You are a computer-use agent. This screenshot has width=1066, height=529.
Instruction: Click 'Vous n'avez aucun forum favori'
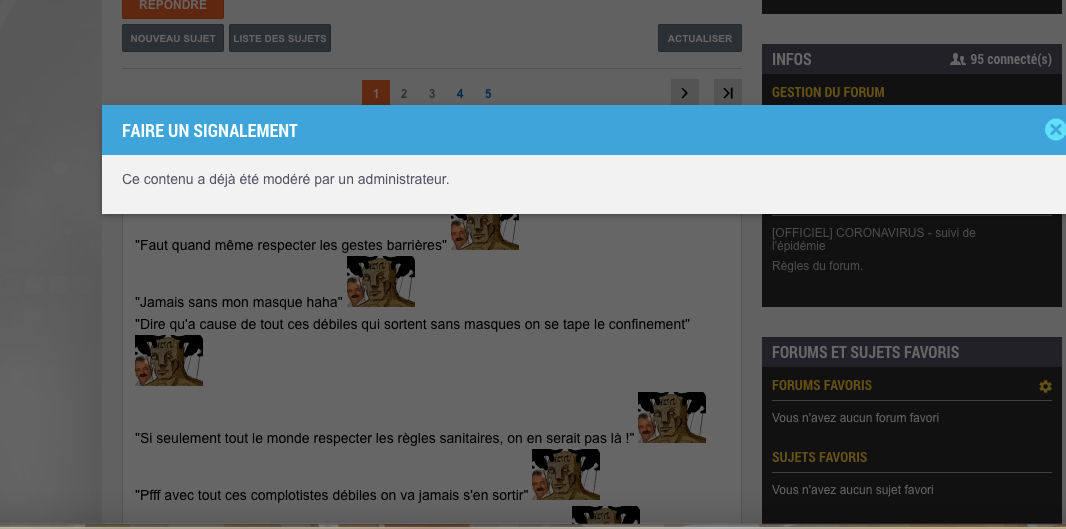855,417
